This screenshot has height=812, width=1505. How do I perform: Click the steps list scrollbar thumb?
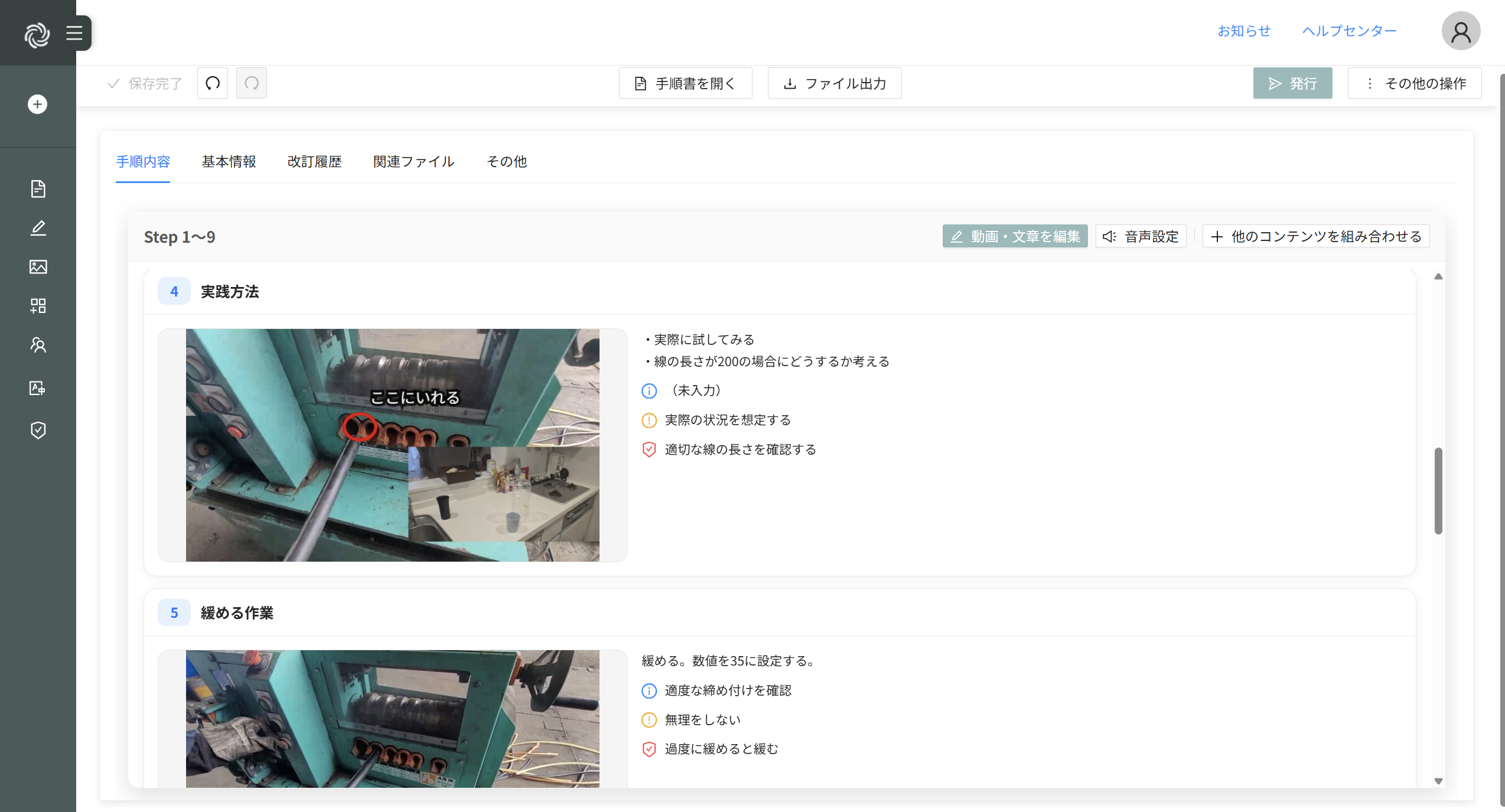pyautogui.click(x=1438, y=490)
